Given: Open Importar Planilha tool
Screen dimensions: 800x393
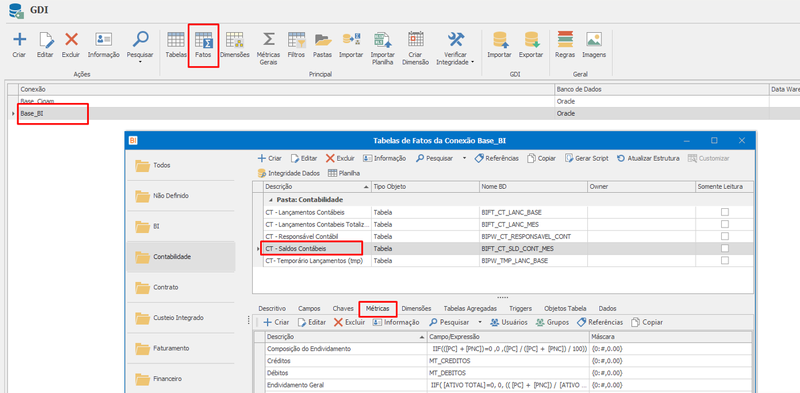Looking at the screenshot, I should click(x=382, y=48).
